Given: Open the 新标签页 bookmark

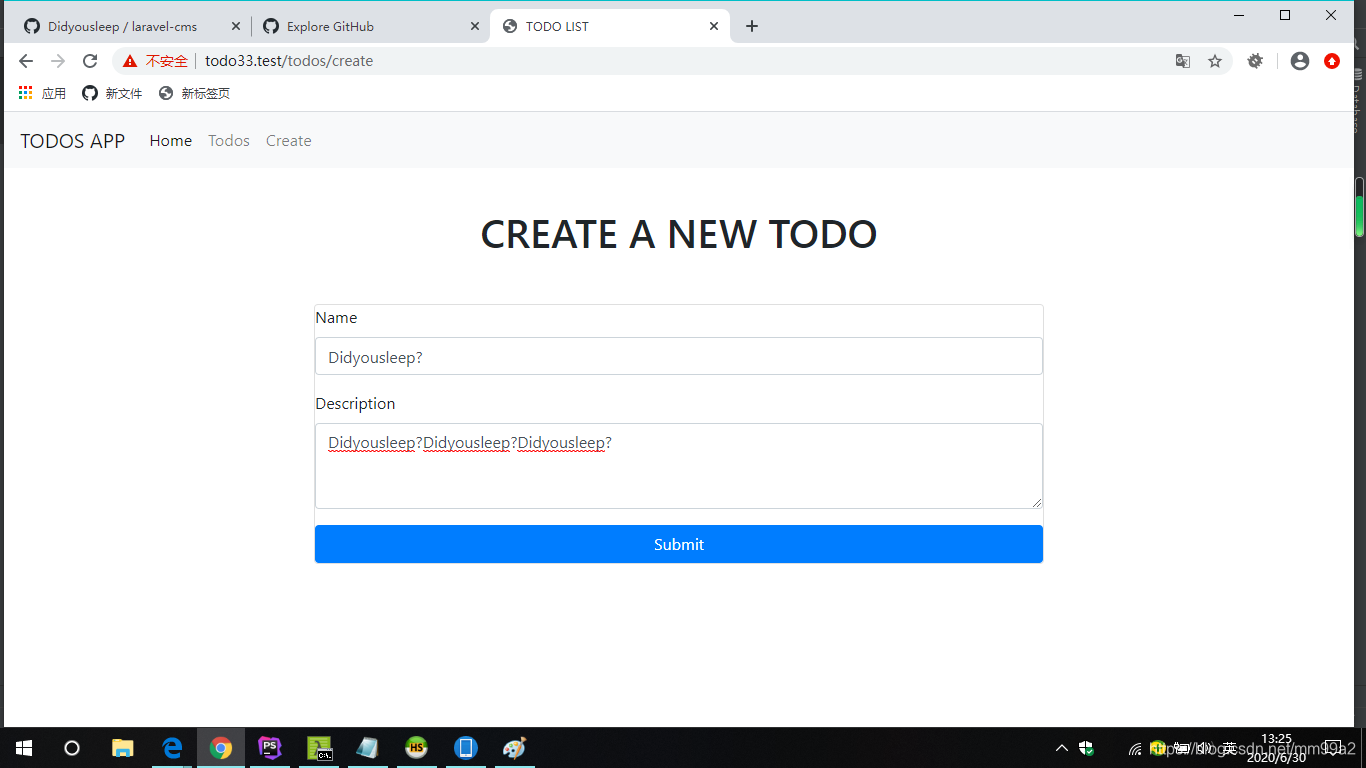Looking at the screenshot, I should point(194,93).
